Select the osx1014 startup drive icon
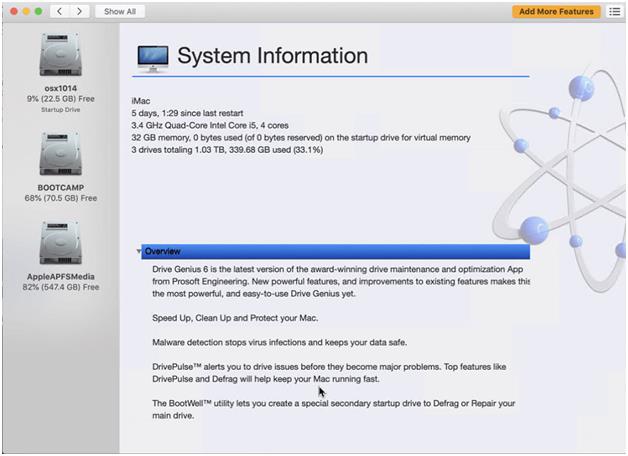Image resolution: width=628 pixels, height=456 pixels. click(x=60, y=55)
